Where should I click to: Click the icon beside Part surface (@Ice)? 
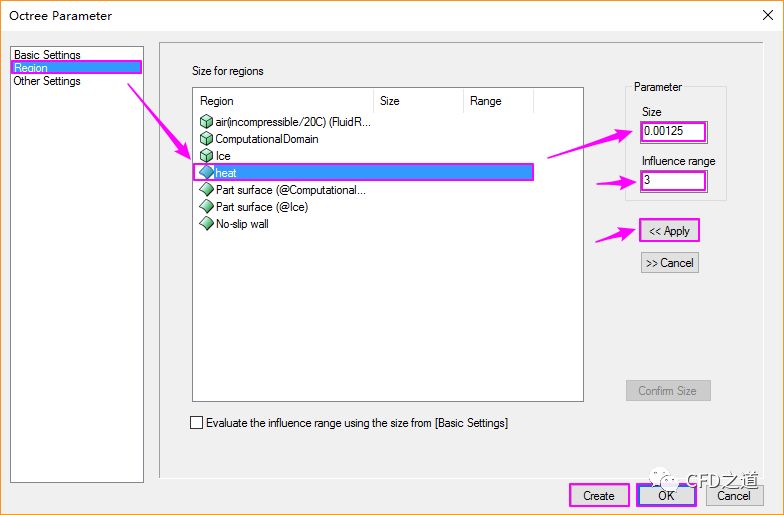[206, 206]
